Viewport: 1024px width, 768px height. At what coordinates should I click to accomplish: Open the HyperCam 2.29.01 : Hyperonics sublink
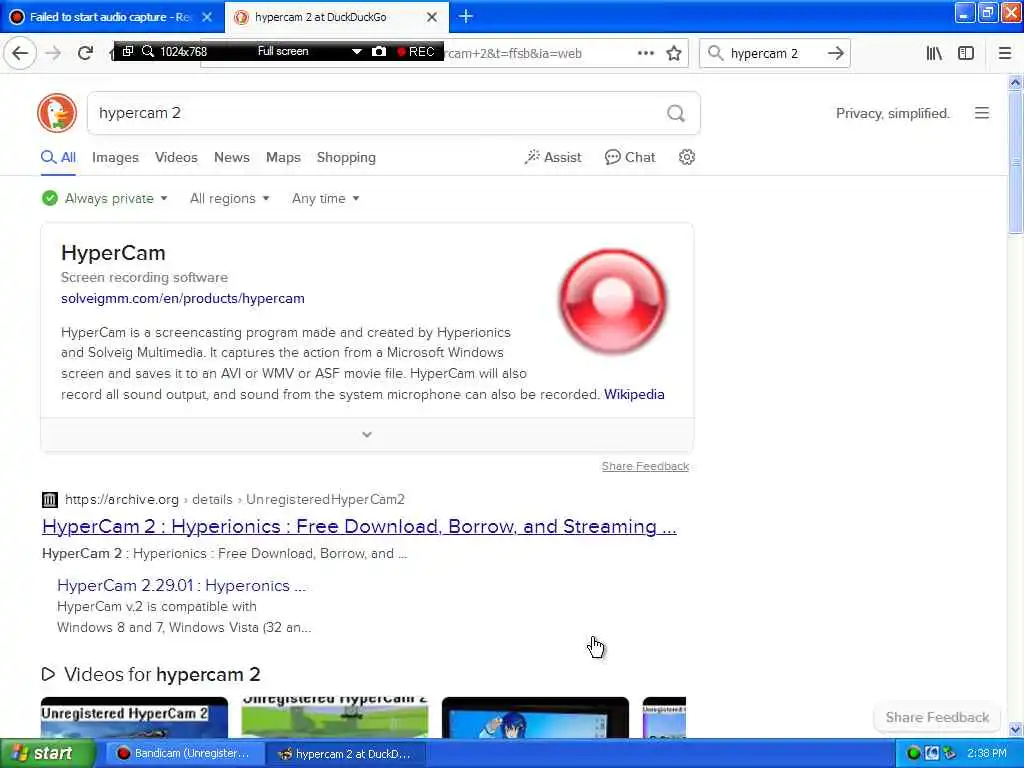pos(182,585)
